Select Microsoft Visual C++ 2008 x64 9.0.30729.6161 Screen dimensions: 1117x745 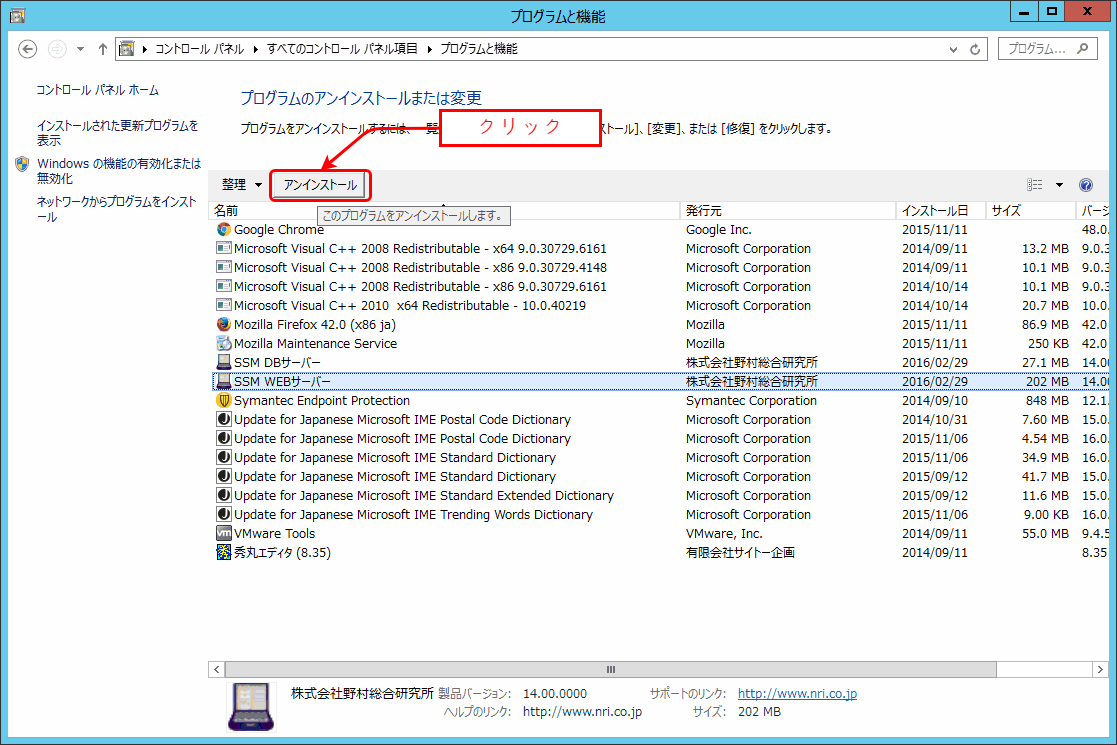click(420, 249)
